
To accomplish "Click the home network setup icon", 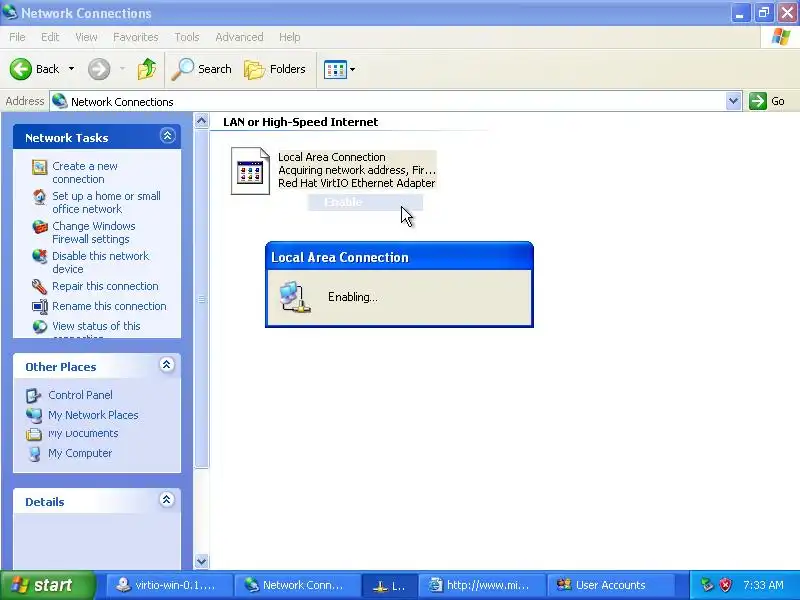I will (x=39, y=196).
